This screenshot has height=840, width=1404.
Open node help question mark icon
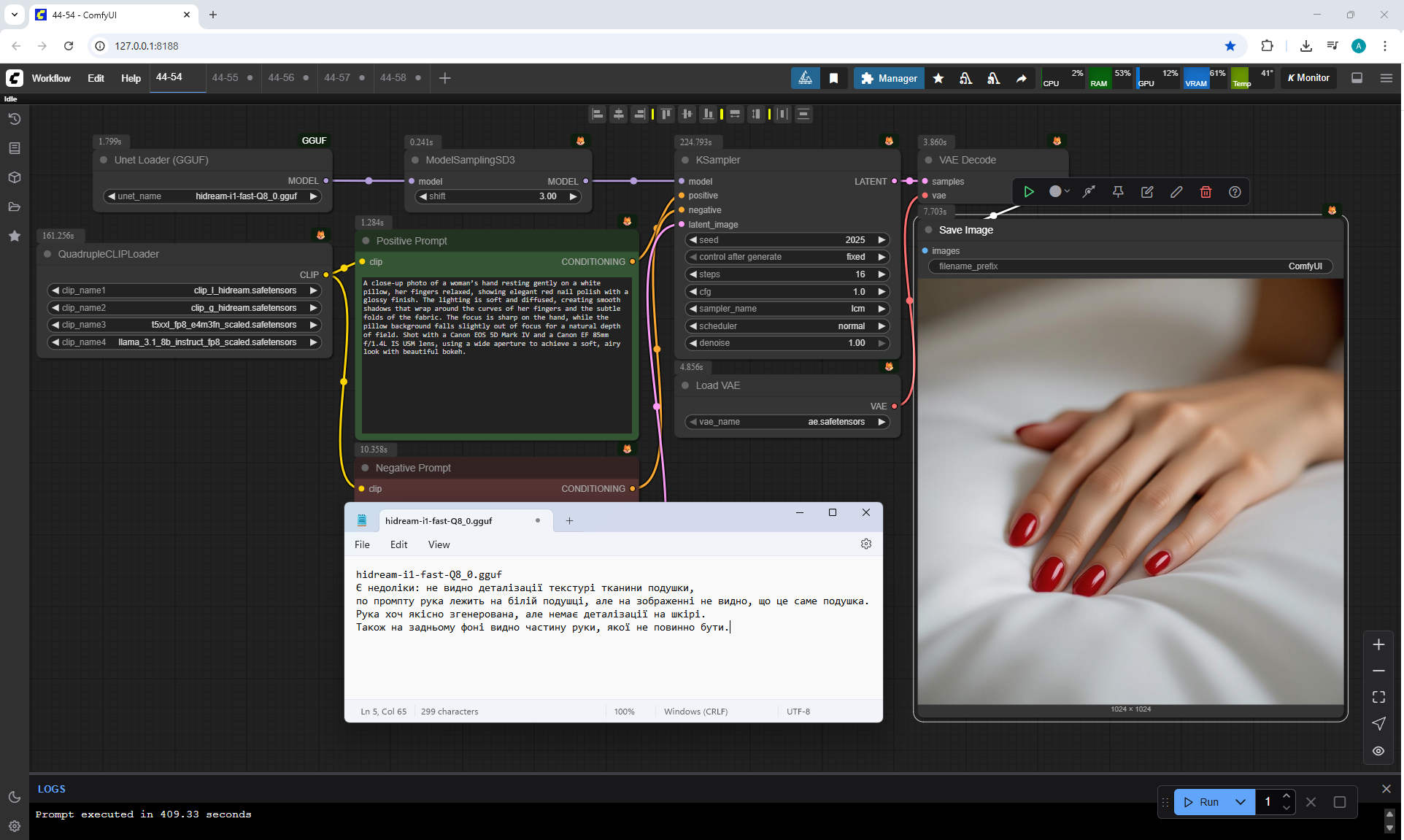tap(1235, 192)
